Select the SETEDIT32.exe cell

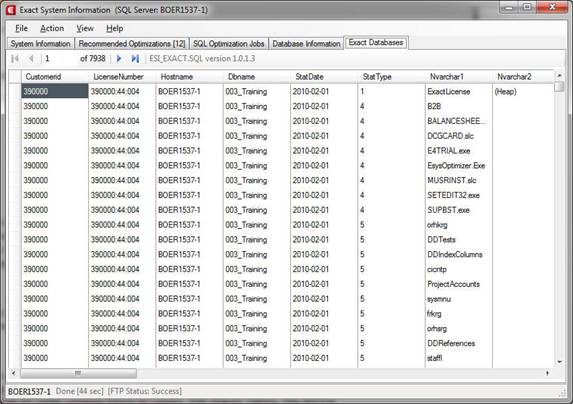click(458, 195)
